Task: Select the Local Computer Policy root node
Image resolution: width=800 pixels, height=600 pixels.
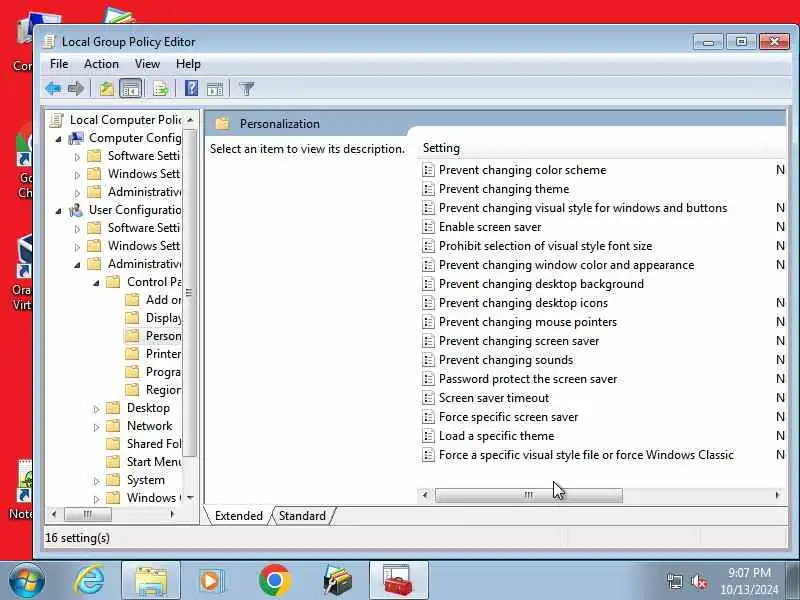Action: pos(116,119)
